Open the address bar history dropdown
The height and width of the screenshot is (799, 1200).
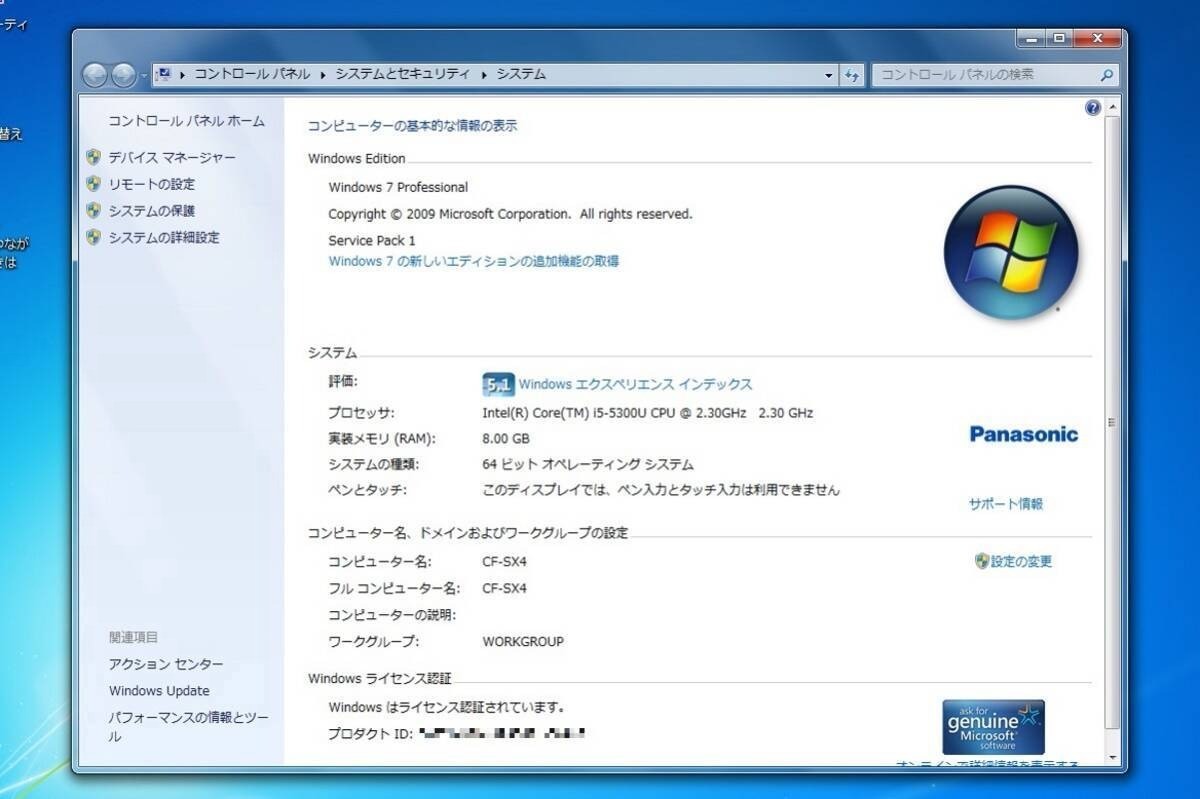tap(829, 75)
